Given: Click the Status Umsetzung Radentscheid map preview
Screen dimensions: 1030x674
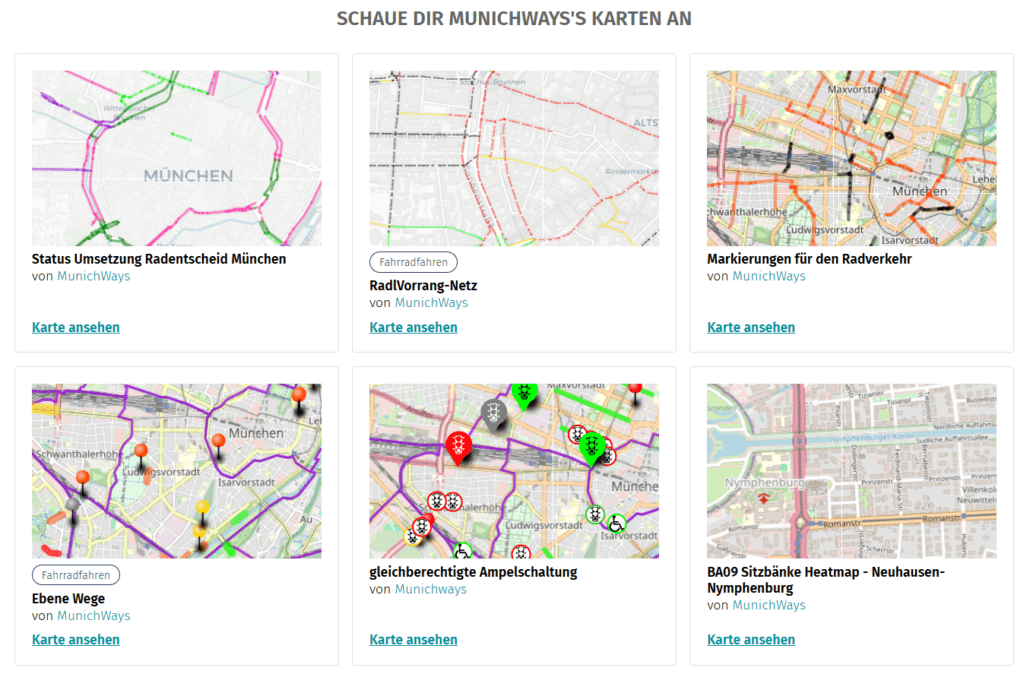Looking at the screenshot, I should pos(176,157).
